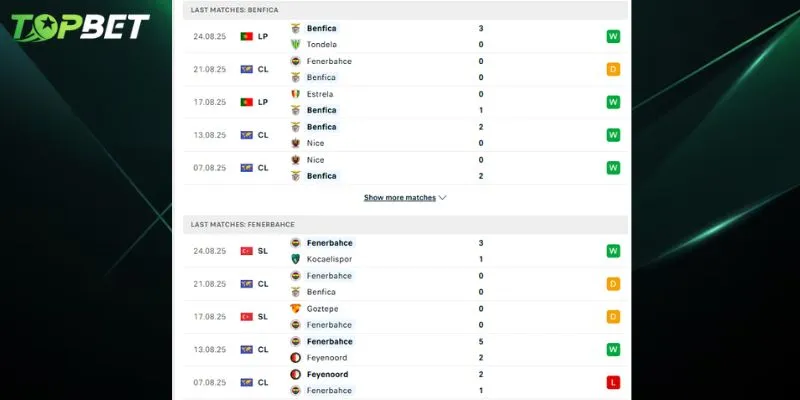Click the Estrela team name
Viewport: 800px width, 400px height.
click(321, 94)
